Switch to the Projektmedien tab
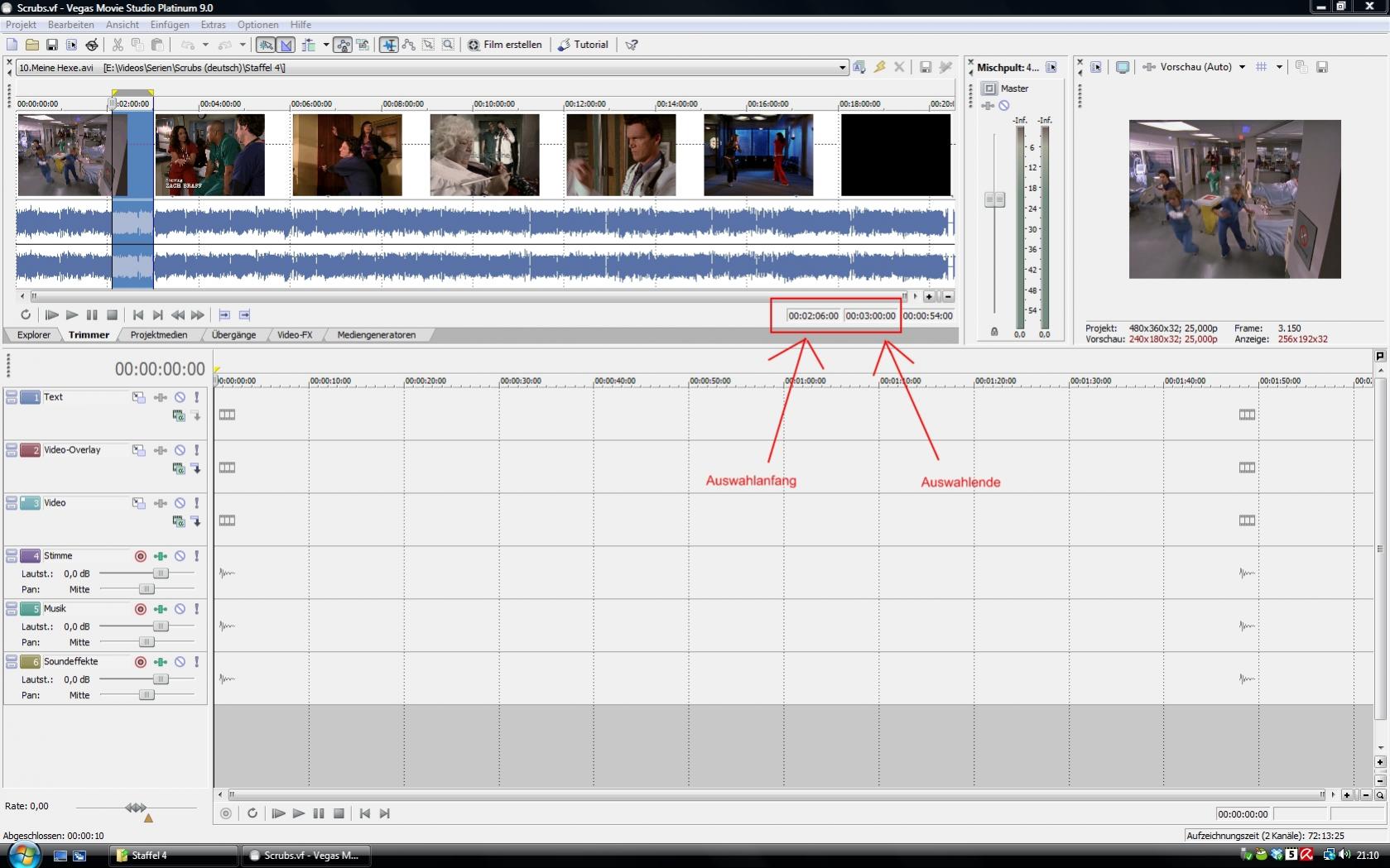The width and height of the screenshot is (1390, 868). coord(159,335)
